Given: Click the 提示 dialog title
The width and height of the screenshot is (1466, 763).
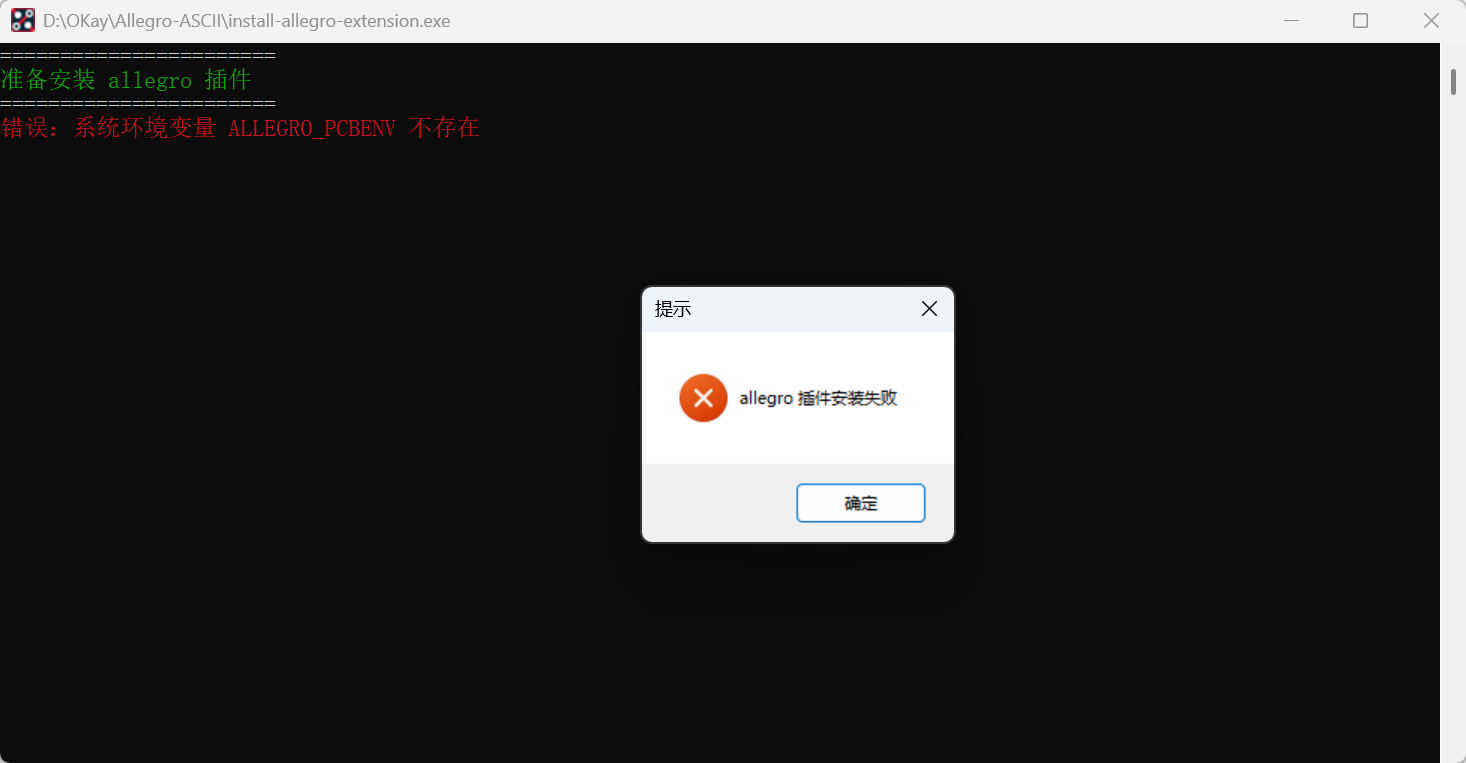Looking at the screenshot, I should (673, 309).
